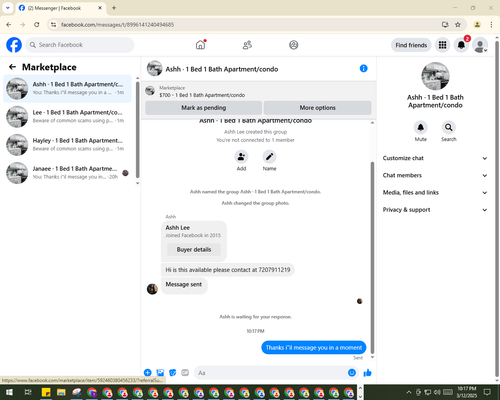Open the Notifications bell icon
The image size is (500, 400).
461,45
